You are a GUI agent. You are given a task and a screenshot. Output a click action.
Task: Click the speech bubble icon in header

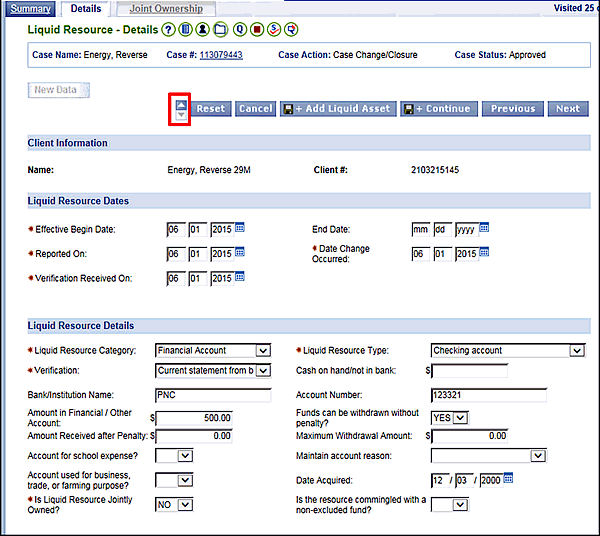tap(290, 30)
